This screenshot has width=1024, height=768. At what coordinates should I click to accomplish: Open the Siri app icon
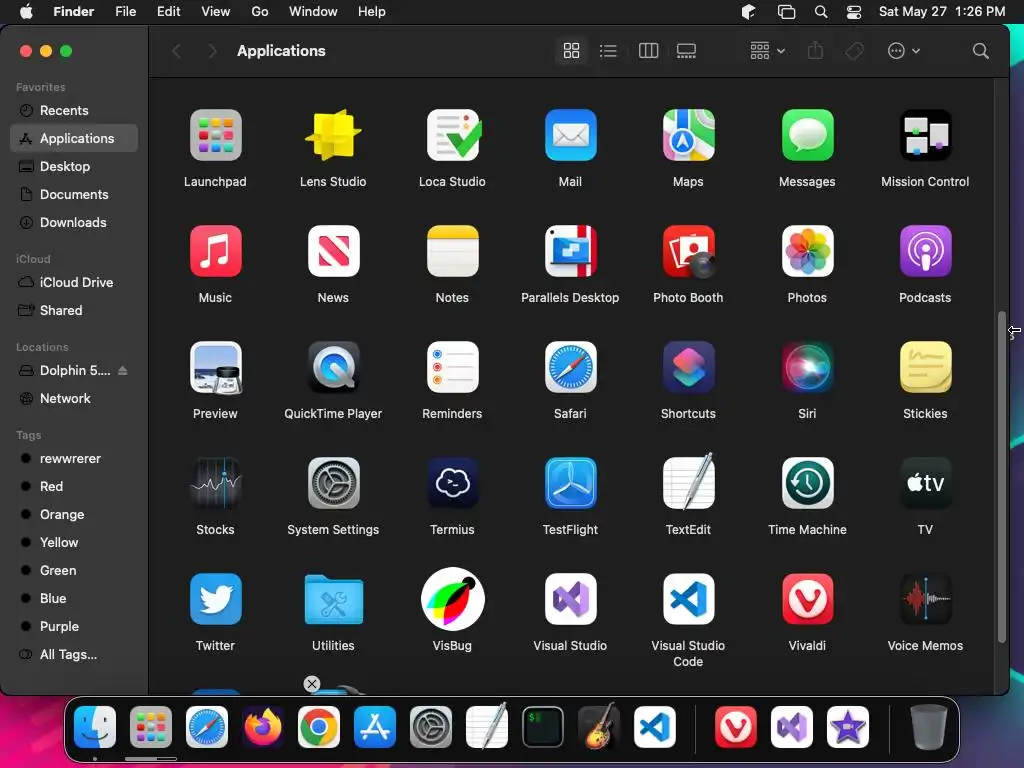pyautogui.click(x=807, y=367)
